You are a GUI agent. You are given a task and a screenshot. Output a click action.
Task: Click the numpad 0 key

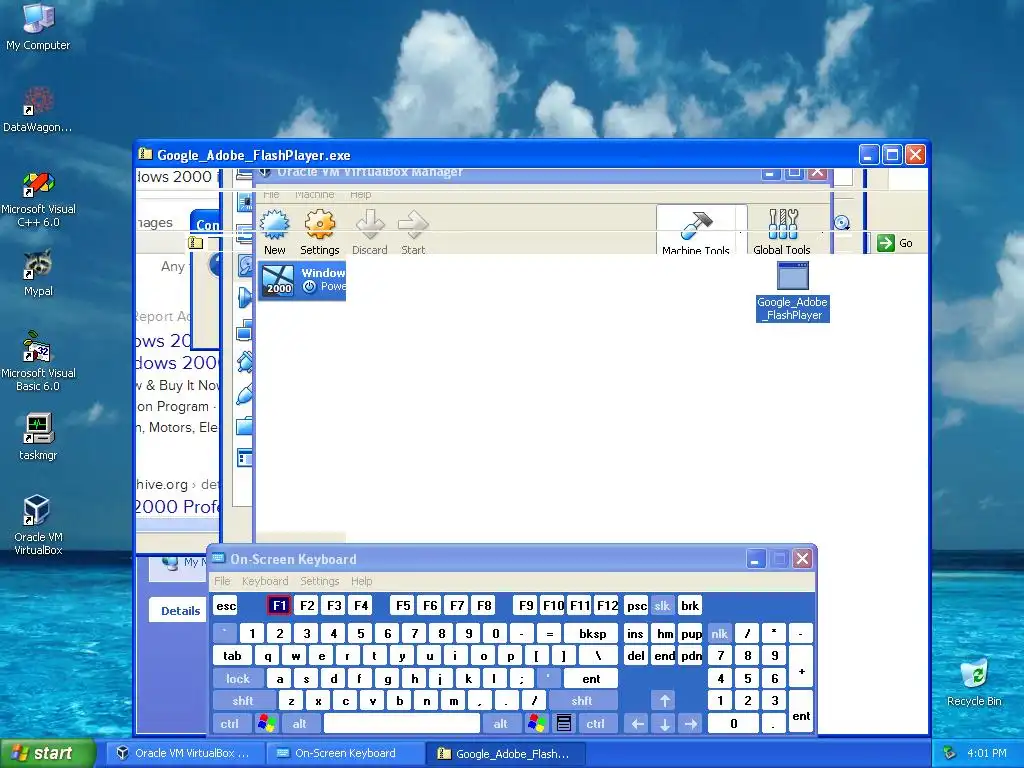(733, 724)
